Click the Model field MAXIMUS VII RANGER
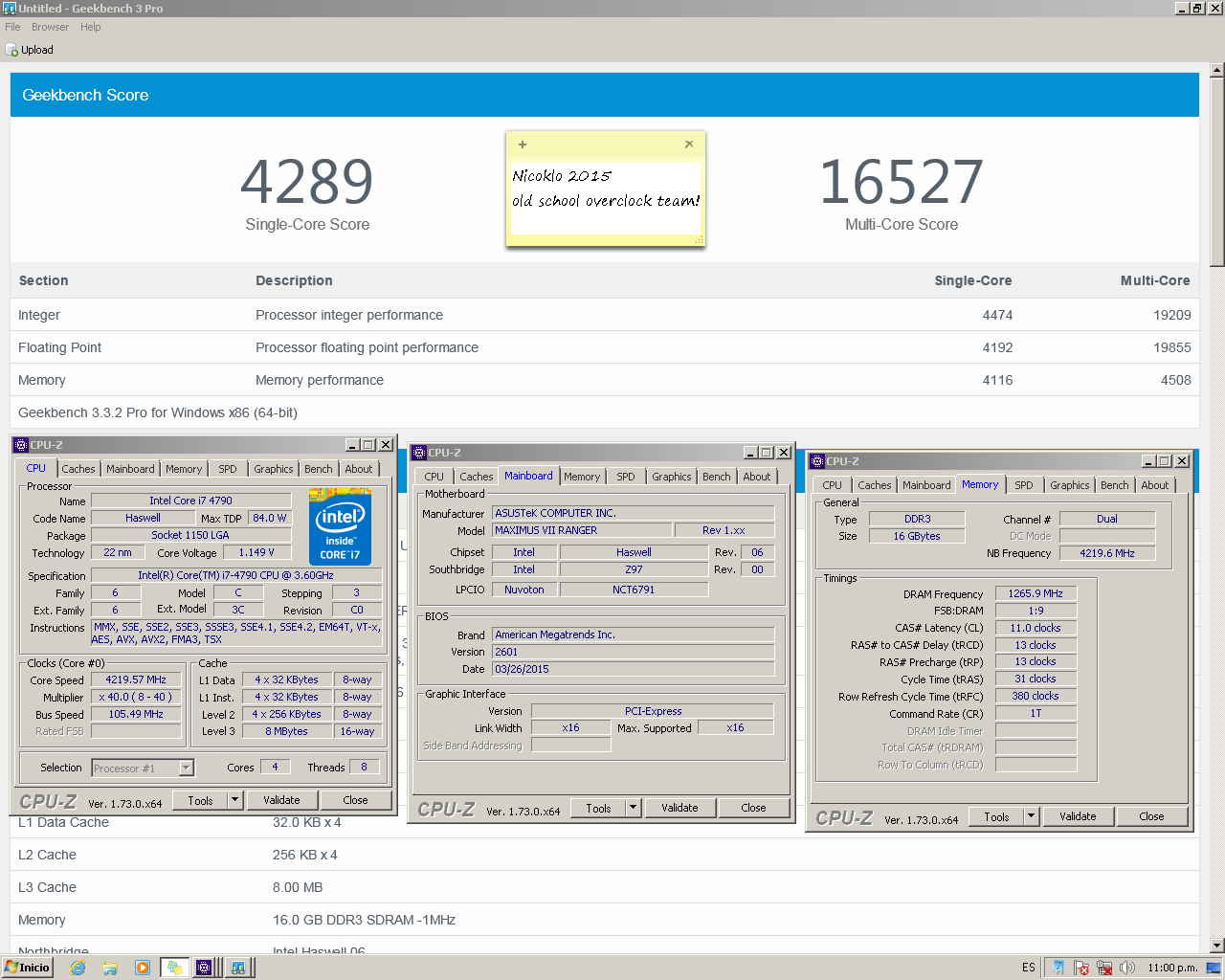This screenshot has width=1225, height=980. (x=581, y=530)
